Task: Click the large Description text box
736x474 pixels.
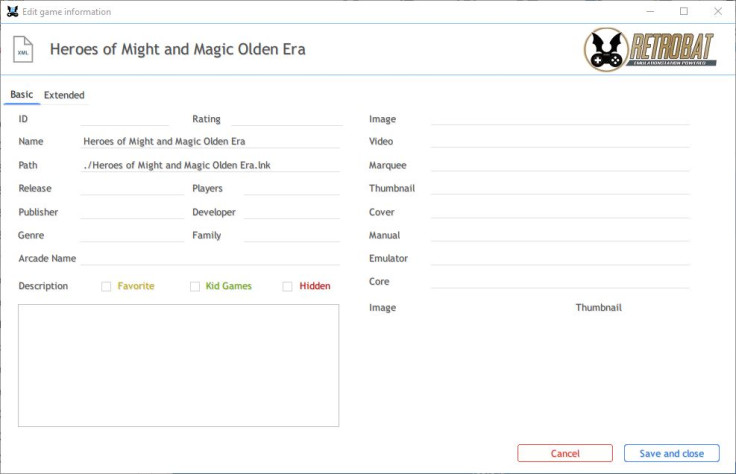Action: coord(178,366)
